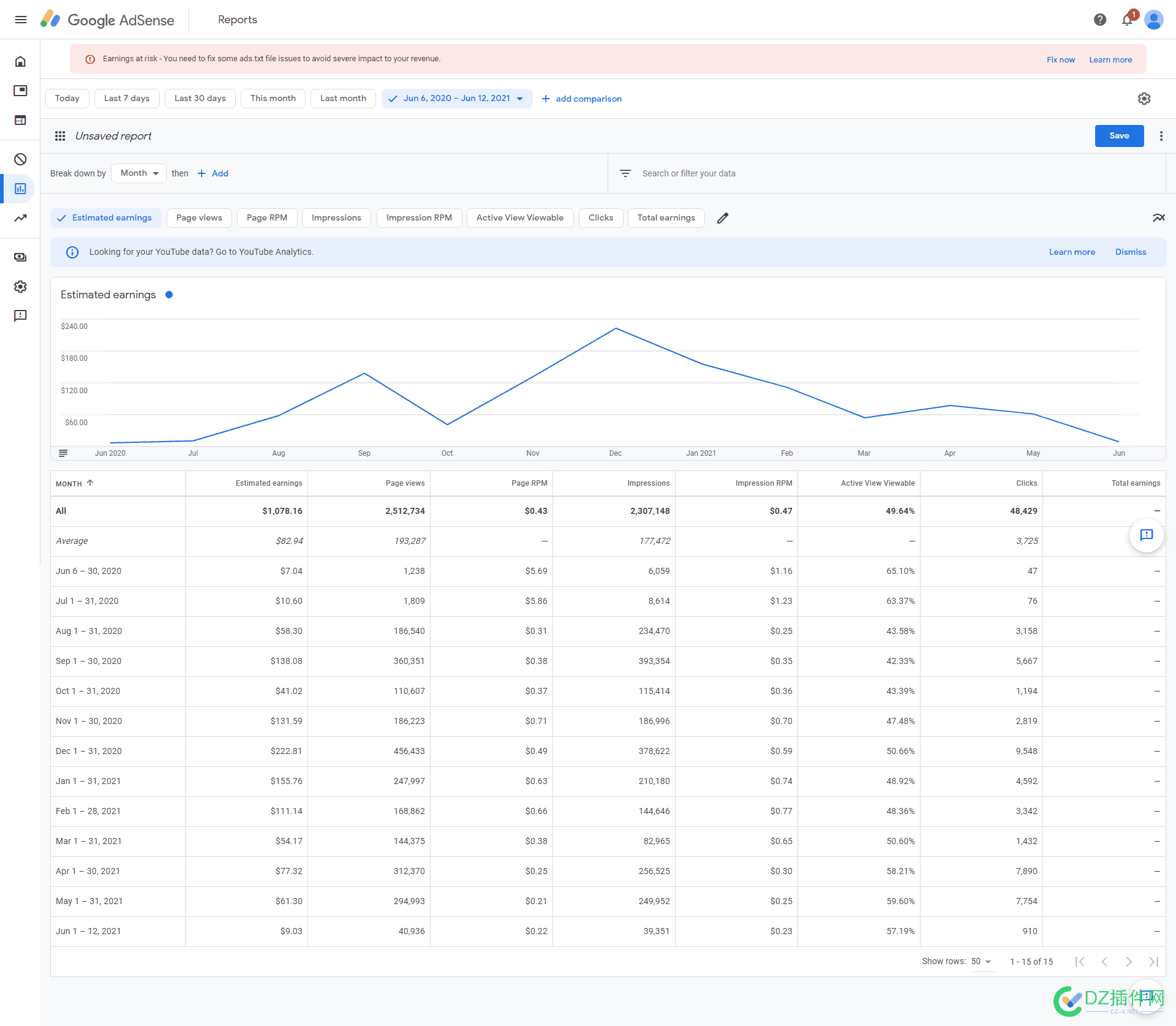
Task: Select the Sep 1 – 30, 2020 row
Action: 608,662
